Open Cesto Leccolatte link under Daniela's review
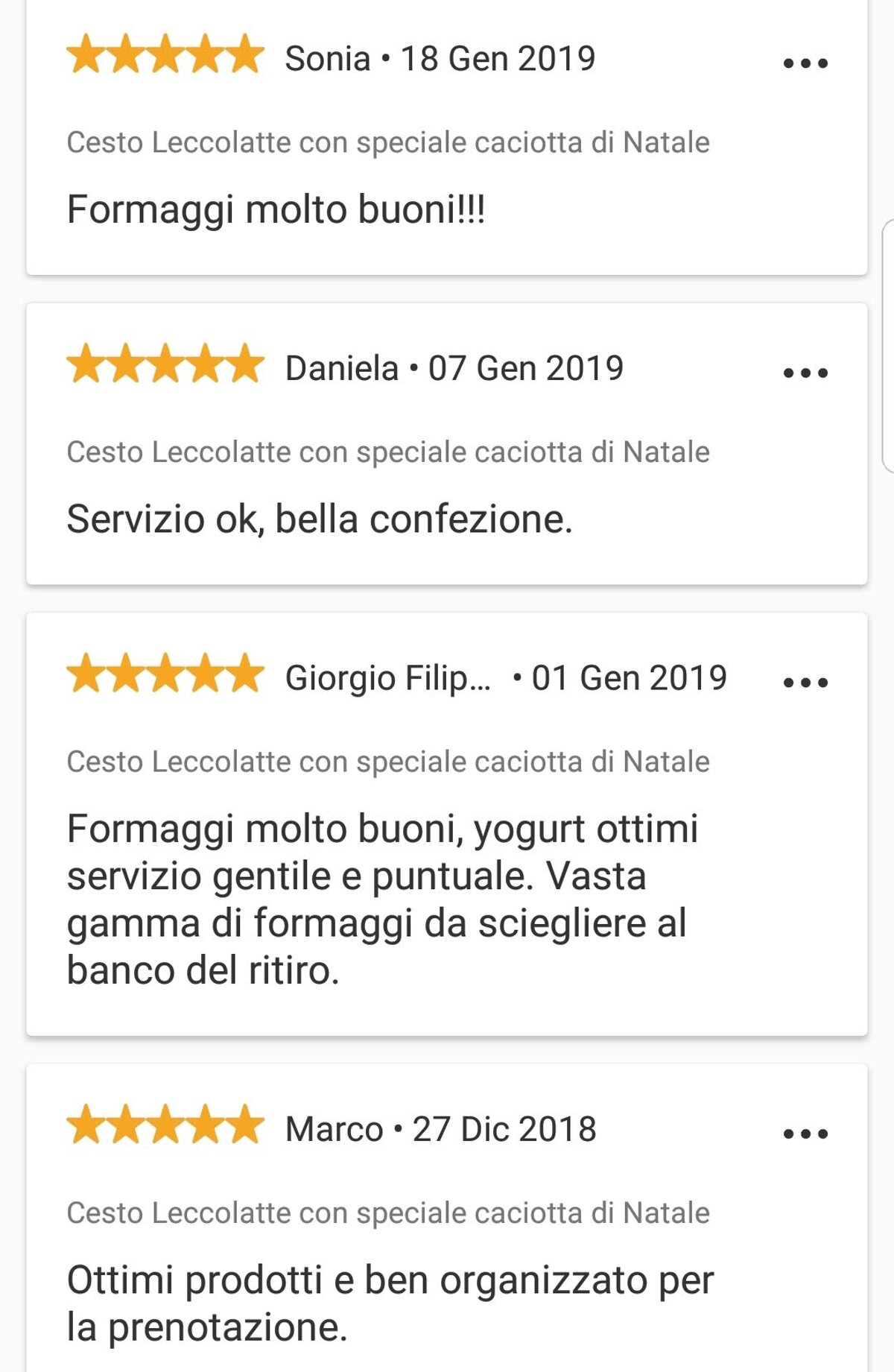The width and height of the screenshot is (894, 1372). (x=387, y=452)
